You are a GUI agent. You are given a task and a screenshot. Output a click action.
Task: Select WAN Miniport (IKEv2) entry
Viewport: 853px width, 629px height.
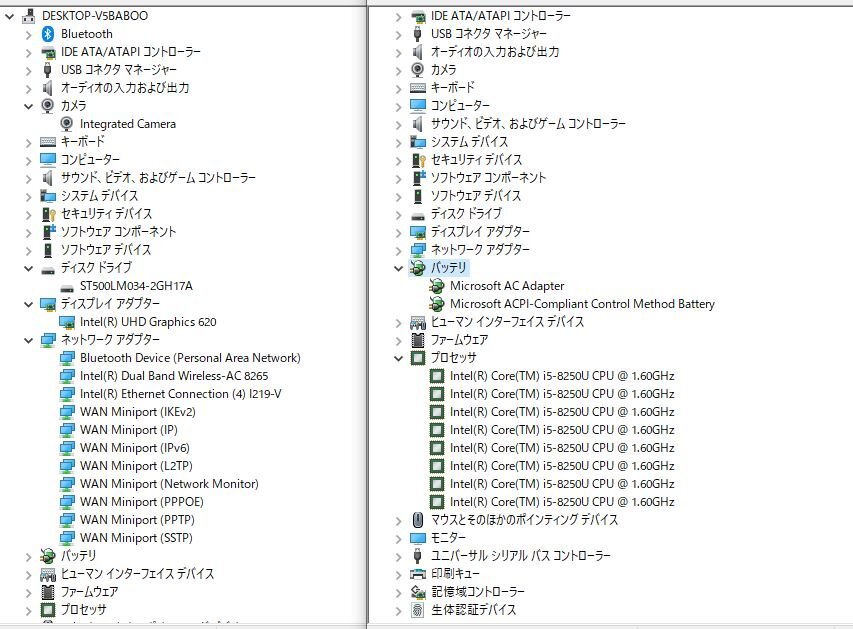(x=138, y=412)
